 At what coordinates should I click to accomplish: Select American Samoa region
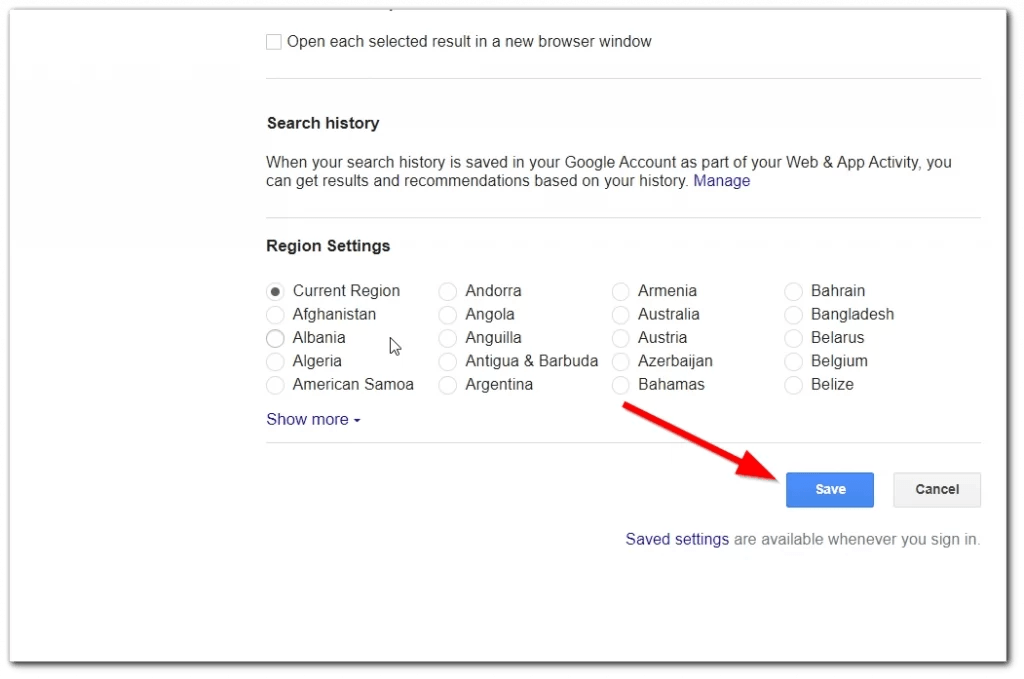coord(275,384)
